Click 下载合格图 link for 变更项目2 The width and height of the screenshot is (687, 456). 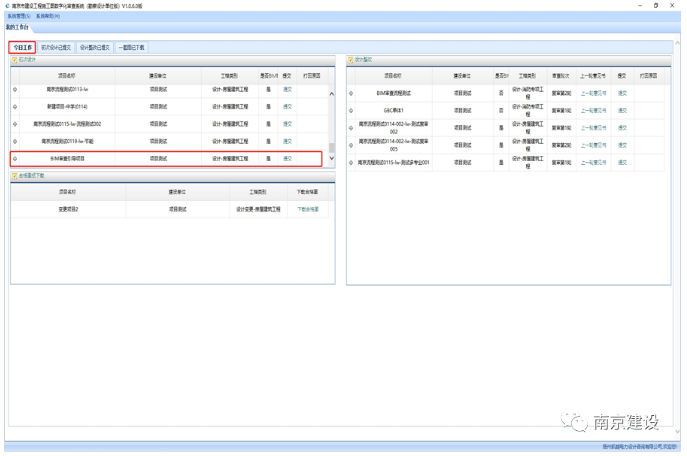tap(308, 209)
